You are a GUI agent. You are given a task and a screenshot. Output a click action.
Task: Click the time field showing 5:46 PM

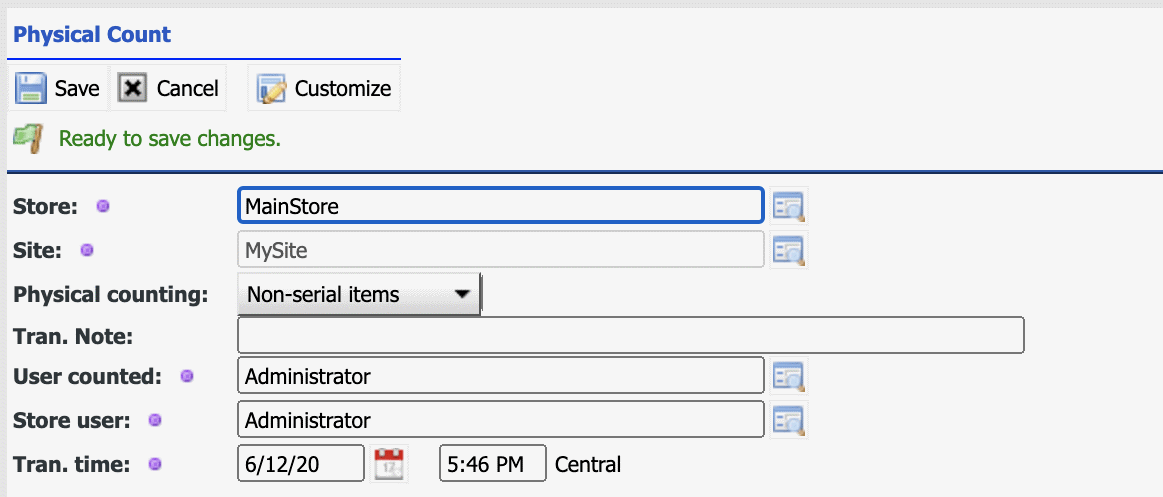(x=492, y=464)
